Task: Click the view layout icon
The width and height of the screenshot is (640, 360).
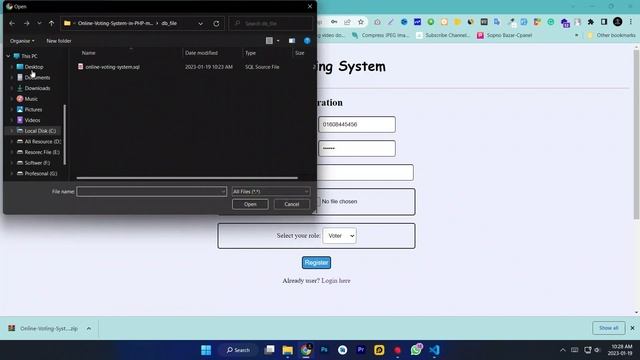Action: tap(269, 41)
